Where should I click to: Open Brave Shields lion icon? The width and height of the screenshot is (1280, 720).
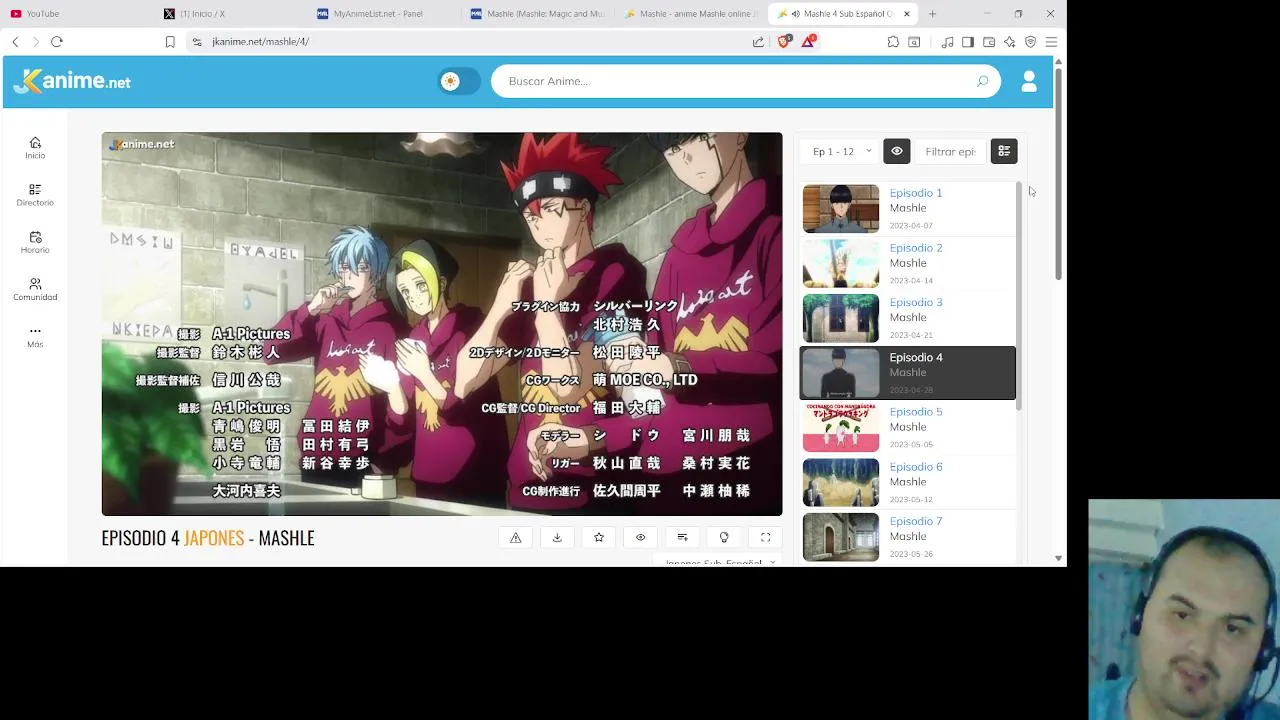784,42
